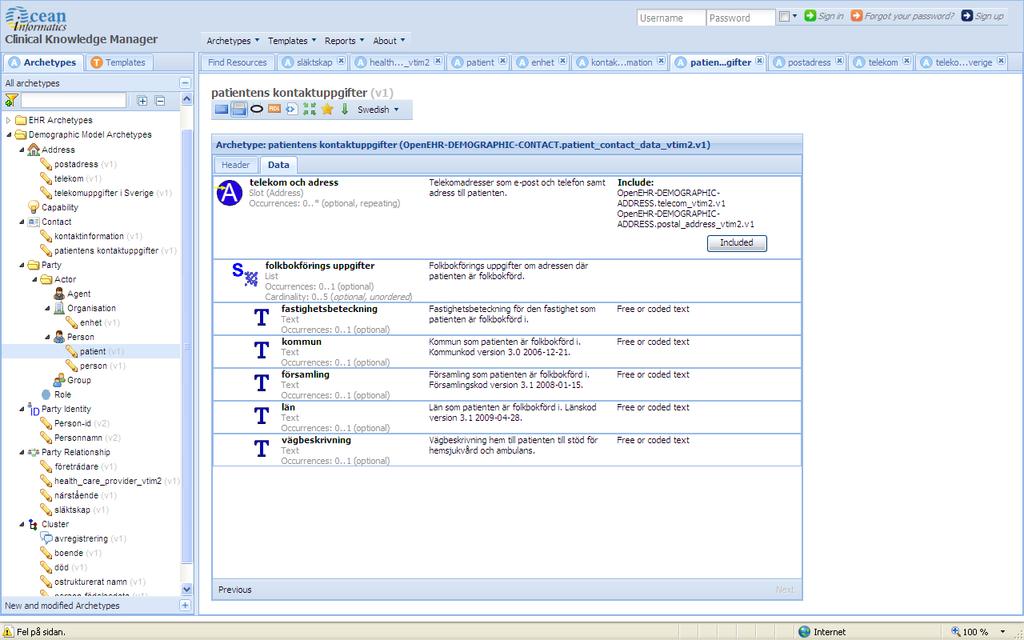This screenshot has width=1024, height=640.
Task: Click the Sign in link
Action: tap(824, 16)
